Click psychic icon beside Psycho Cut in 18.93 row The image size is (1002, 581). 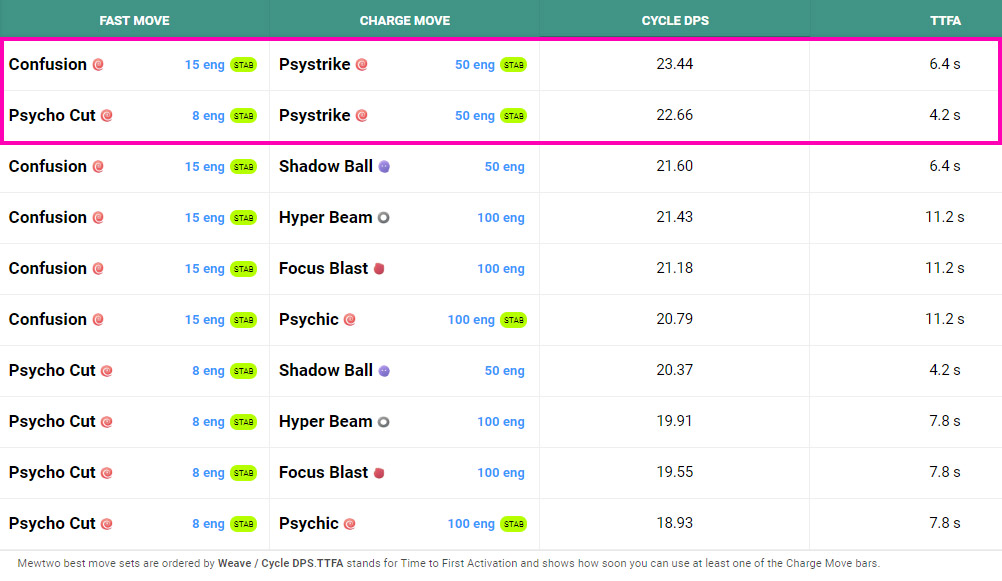pyautogui.click(x=107, y=524)
